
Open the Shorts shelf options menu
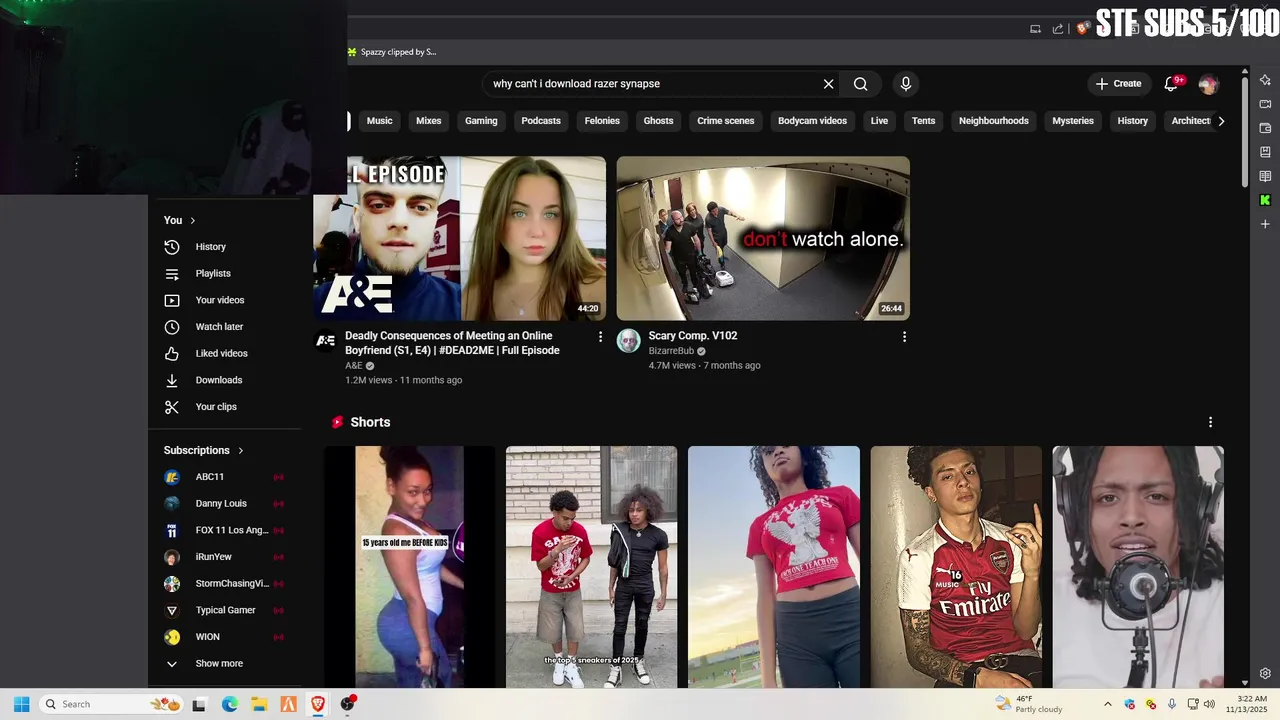coord(1210,422)
